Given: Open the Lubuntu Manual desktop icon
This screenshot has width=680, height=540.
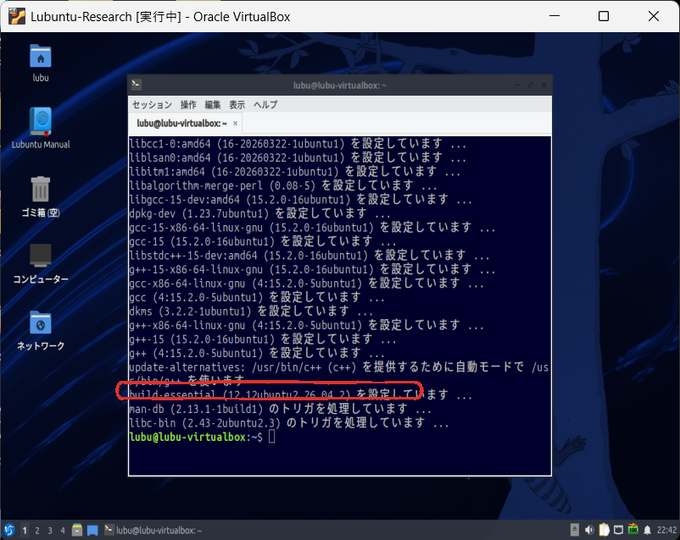Looking at the screenshot, I should (40, 128).
